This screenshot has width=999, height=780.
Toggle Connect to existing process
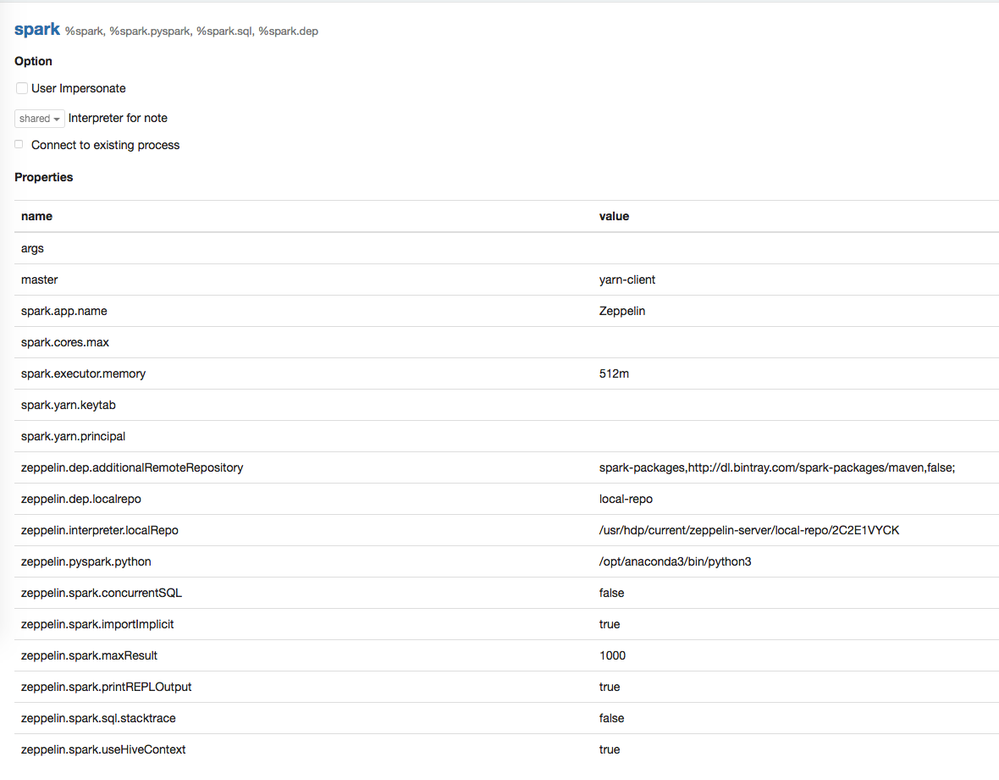pos(18,143)
